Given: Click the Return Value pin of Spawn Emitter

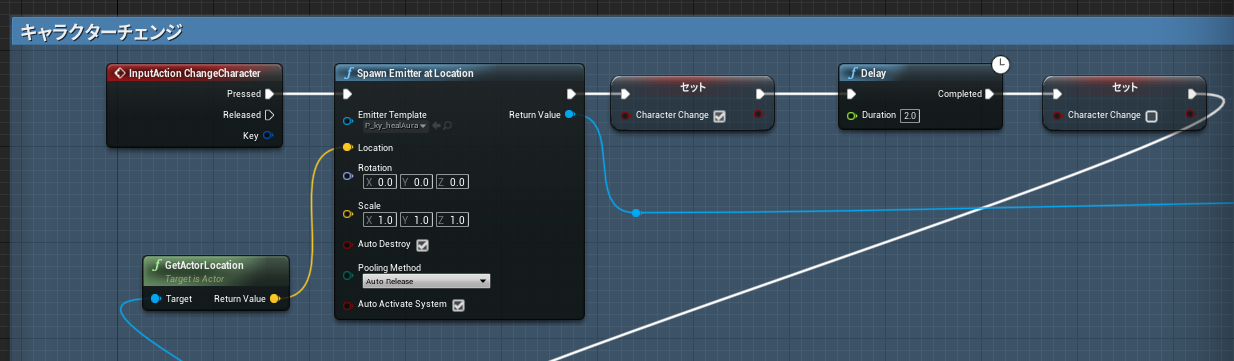Looking at the screenshot, I should (570, 115).
